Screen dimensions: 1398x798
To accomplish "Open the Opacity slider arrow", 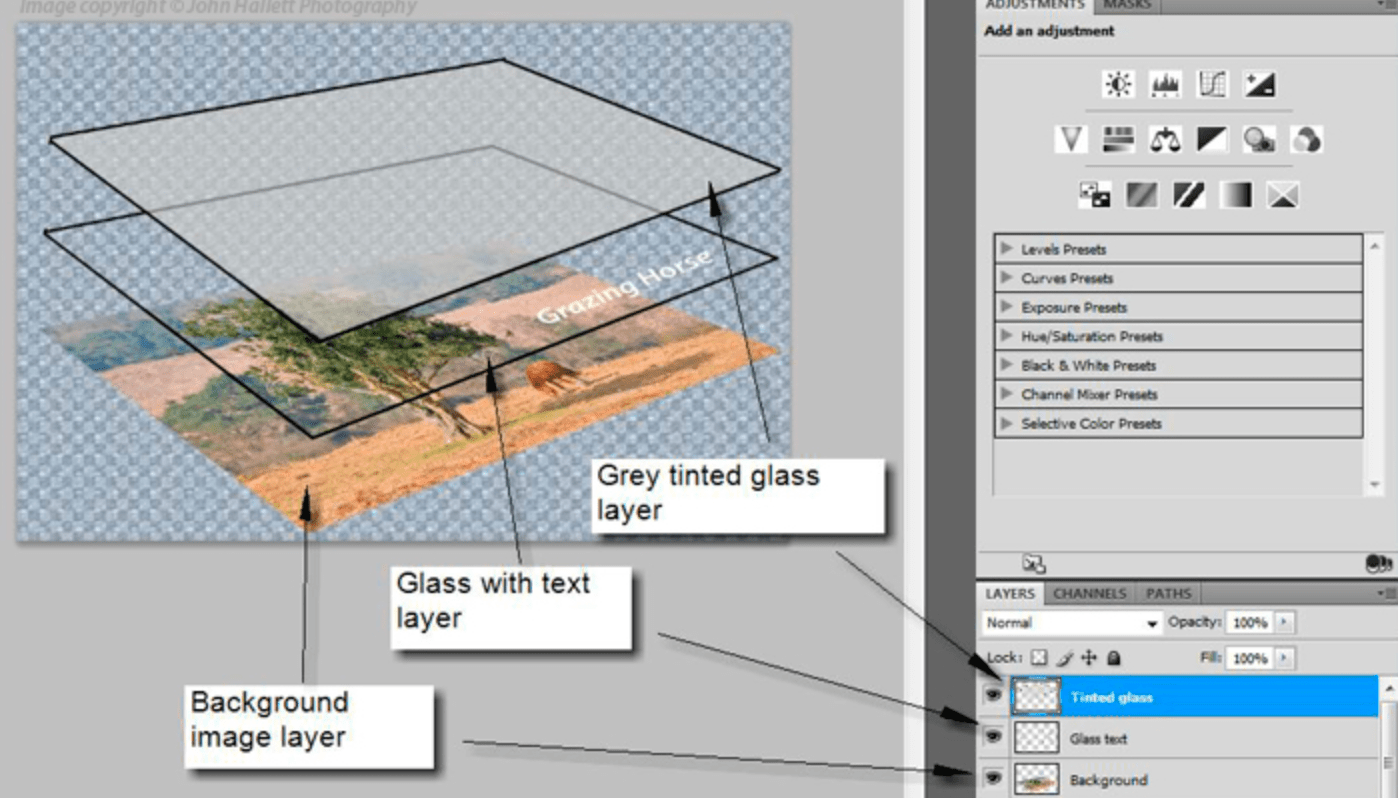I will pyautogui.click(x=1285, y=623).
